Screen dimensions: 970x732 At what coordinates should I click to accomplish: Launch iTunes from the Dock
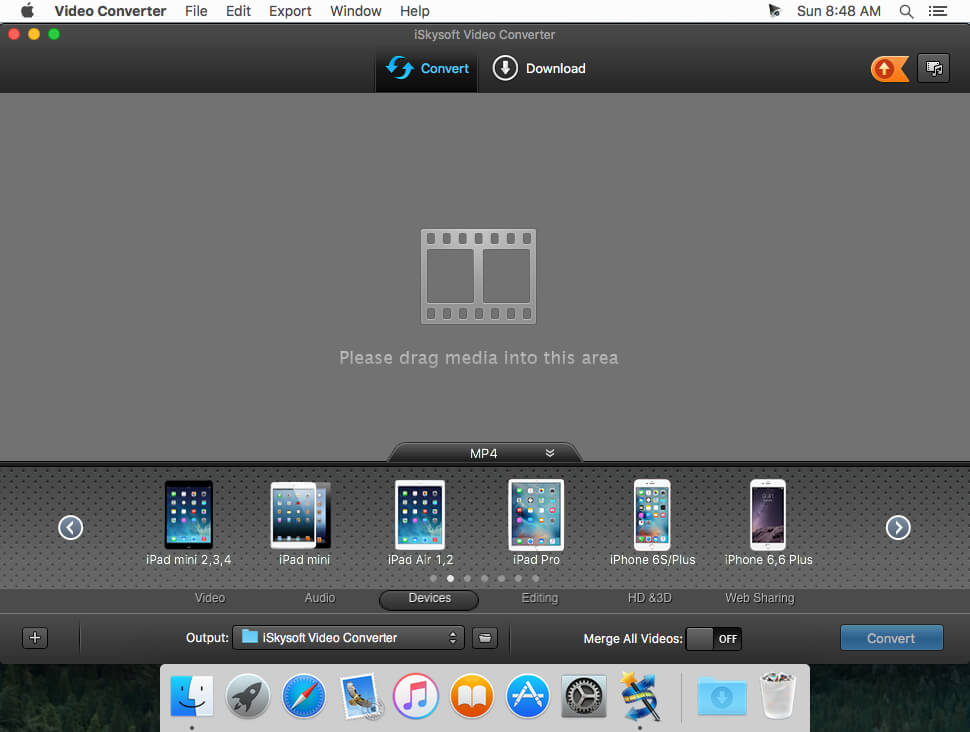coord(416,696)
